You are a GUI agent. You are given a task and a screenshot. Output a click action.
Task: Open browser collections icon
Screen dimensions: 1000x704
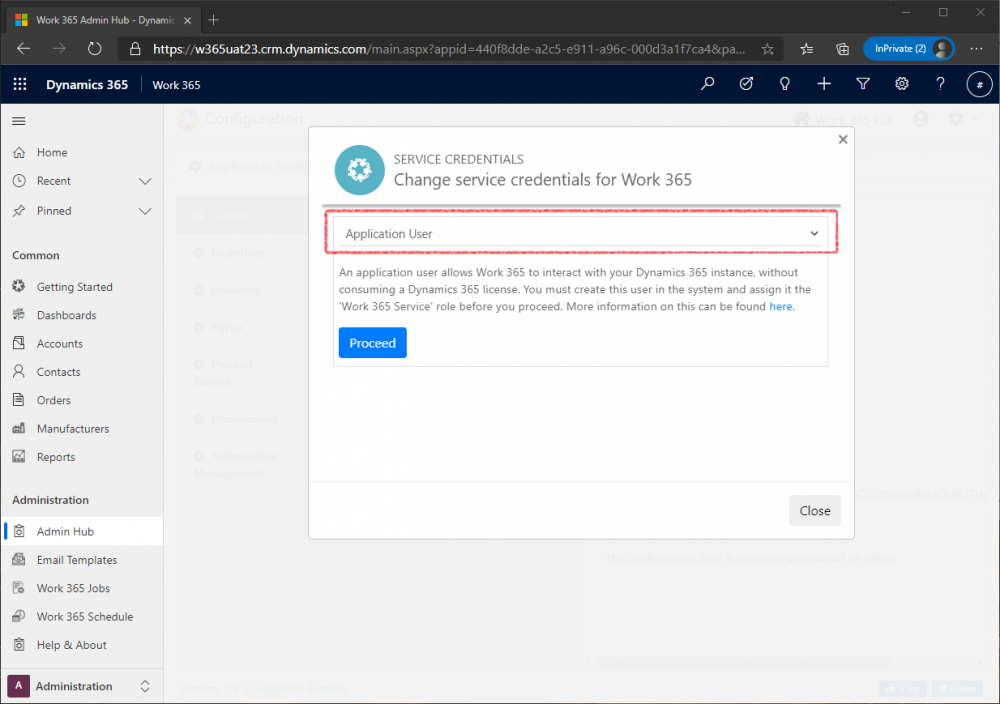point(842,49)
